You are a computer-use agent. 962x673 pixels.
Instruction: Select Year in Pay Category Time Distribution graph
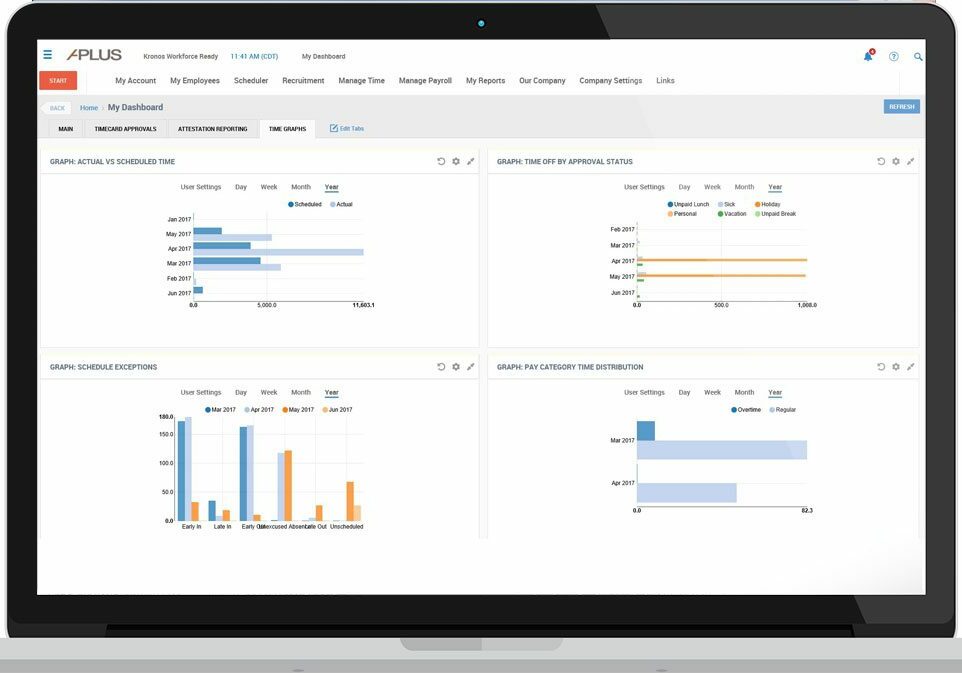(x=775, y=393)
